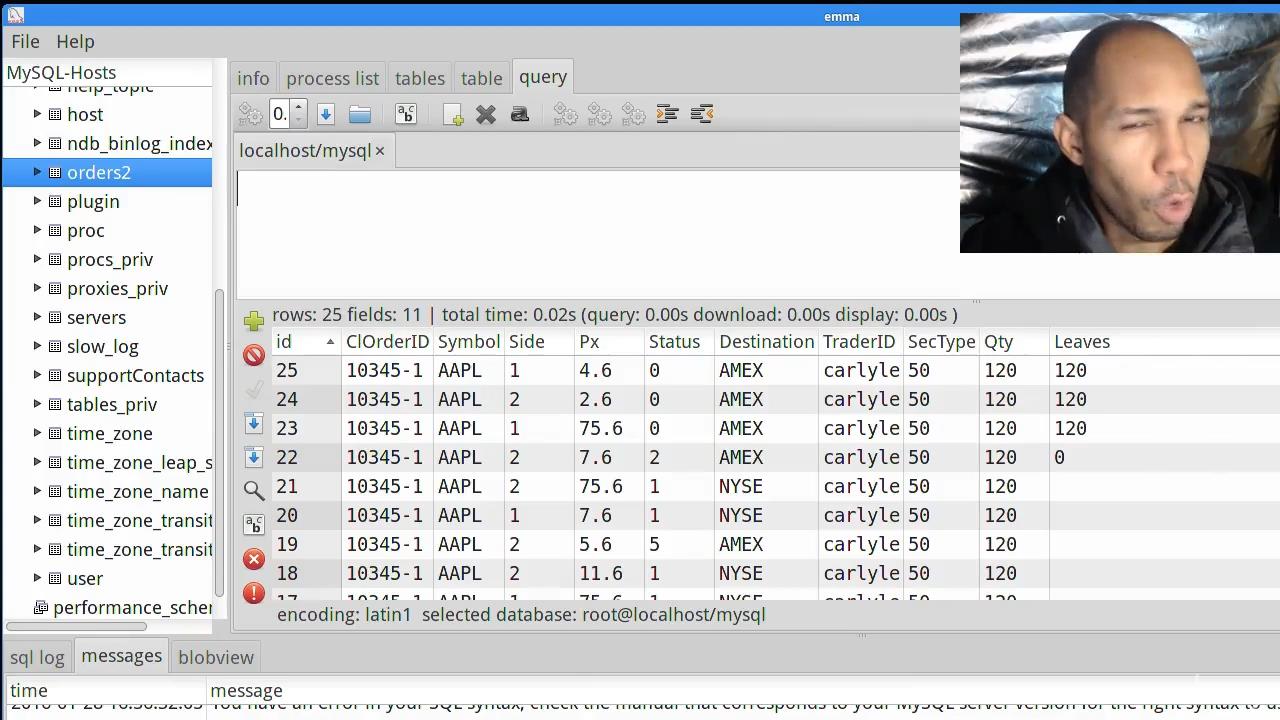Select the messages tab
This screenshot has width=1280, height=720.
(x=121, y=656)
